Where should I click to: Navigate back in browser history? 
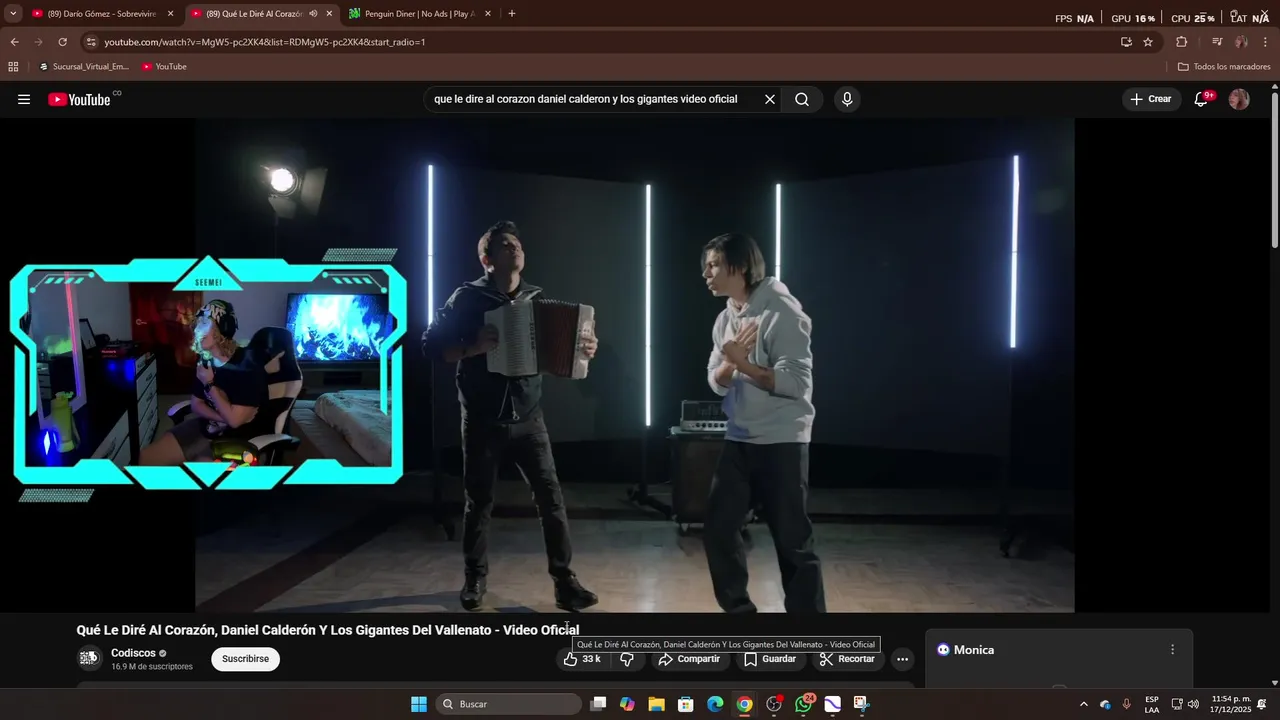(x=14, y=42)
